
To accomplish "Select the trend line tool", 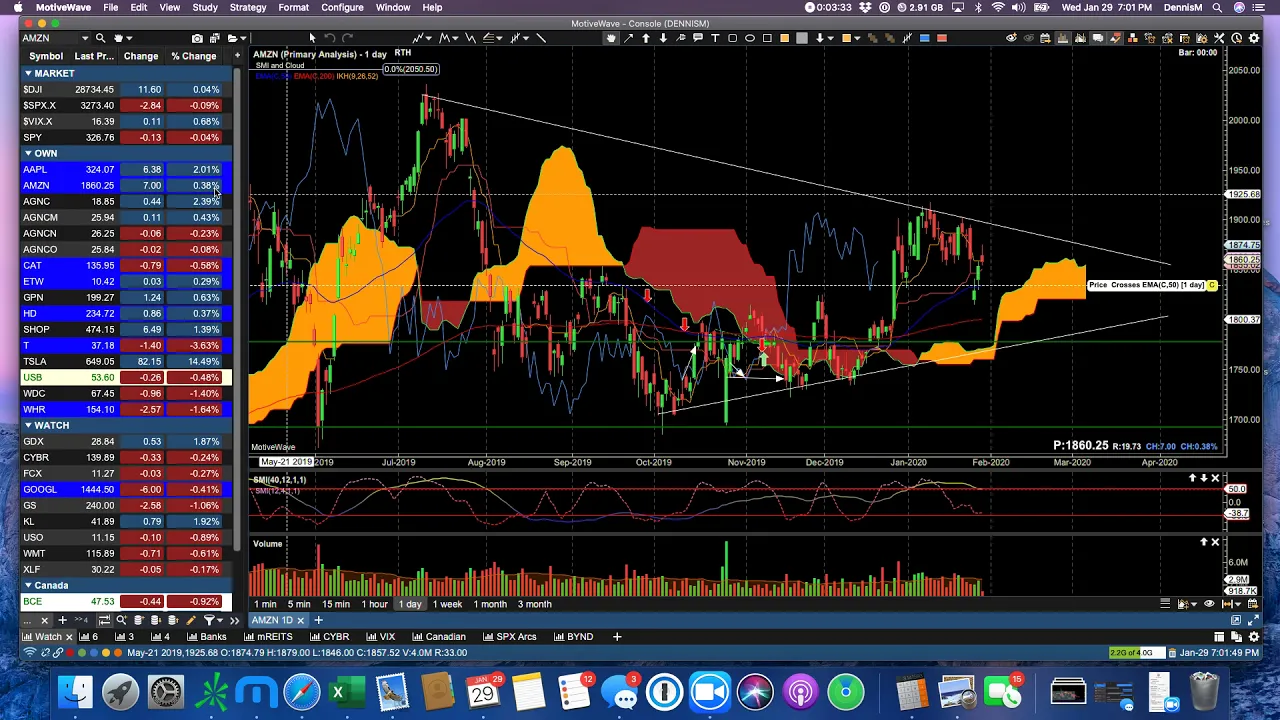I will (541, 38).
